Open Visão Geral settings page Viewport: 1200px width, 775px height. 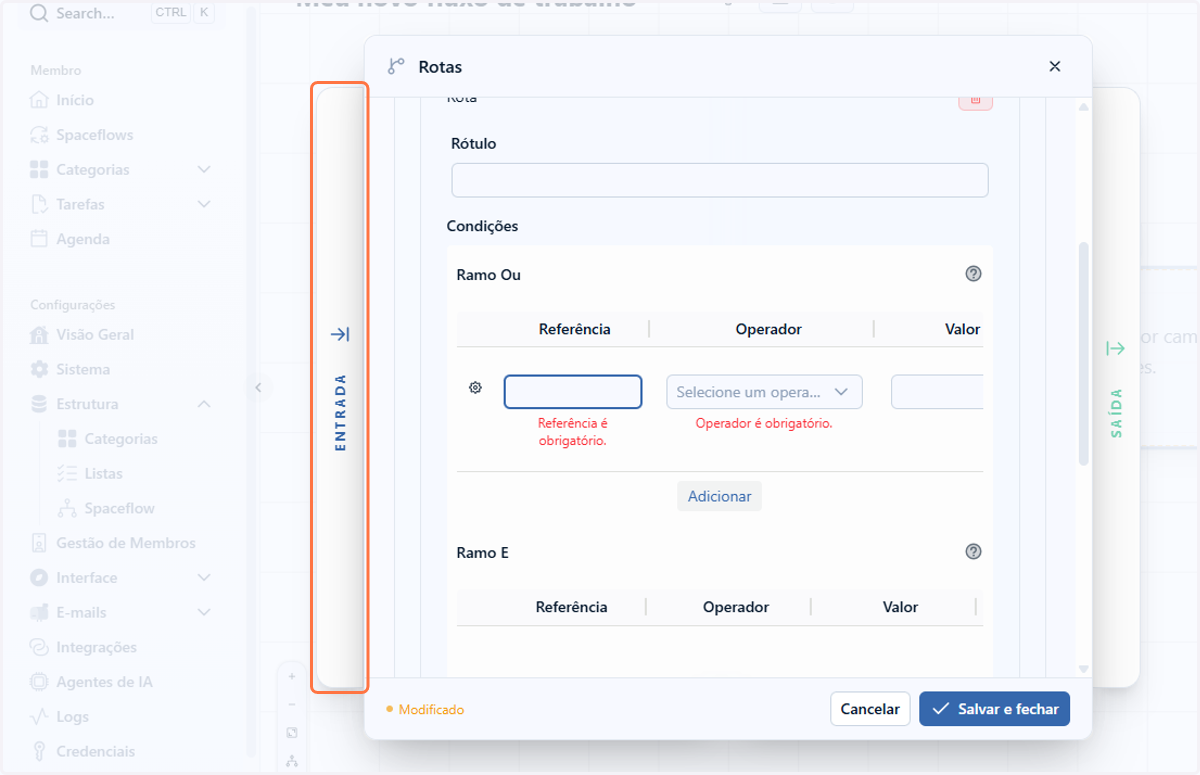tap(95, 335)
